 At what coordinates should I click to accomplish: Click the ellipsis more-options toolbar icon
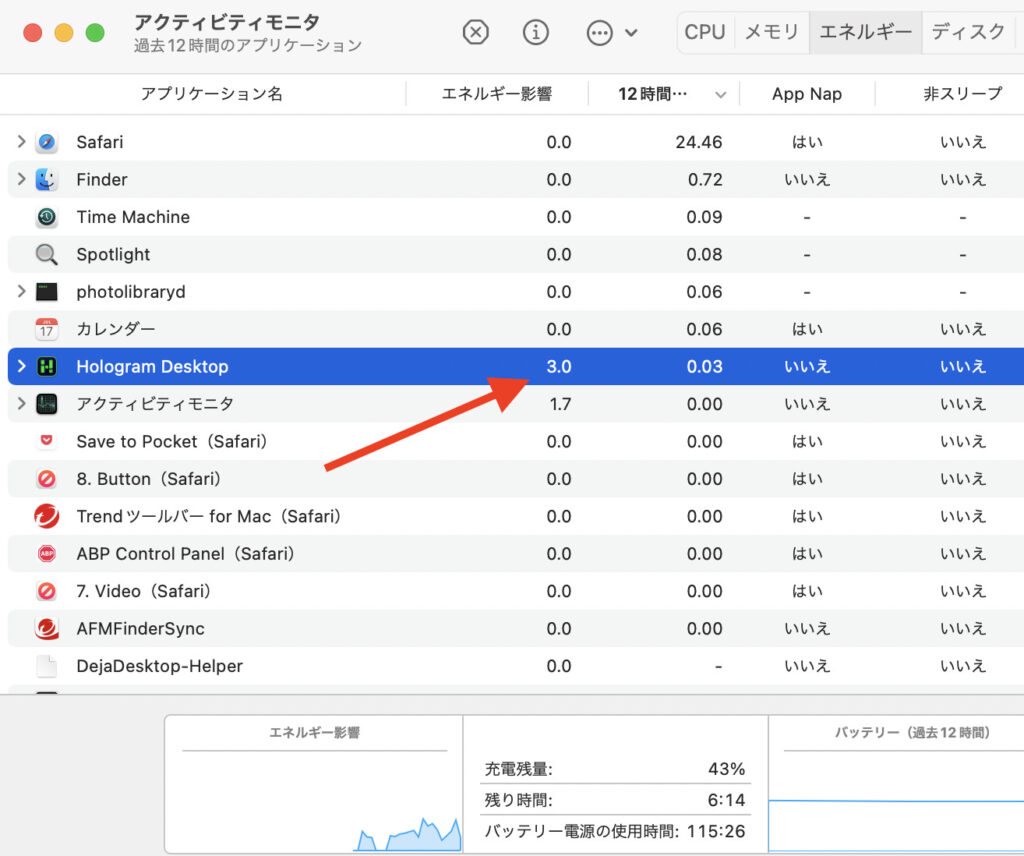tap(600, 32)
